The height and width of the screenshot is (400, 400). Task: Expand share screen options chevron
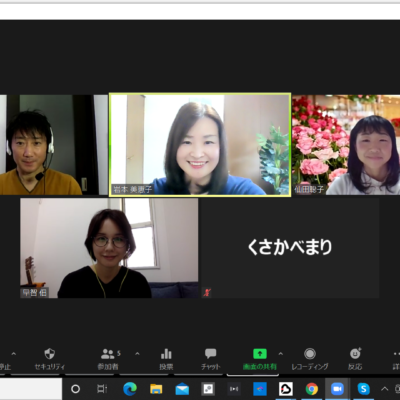pyautogui.click(x=281, y=354)
